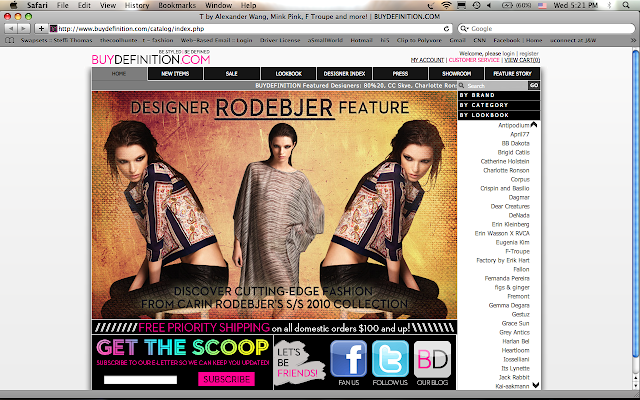Screen dimensions: 640x400
Task: Click the Wi-Fi status icon
Action: [446, 5]
